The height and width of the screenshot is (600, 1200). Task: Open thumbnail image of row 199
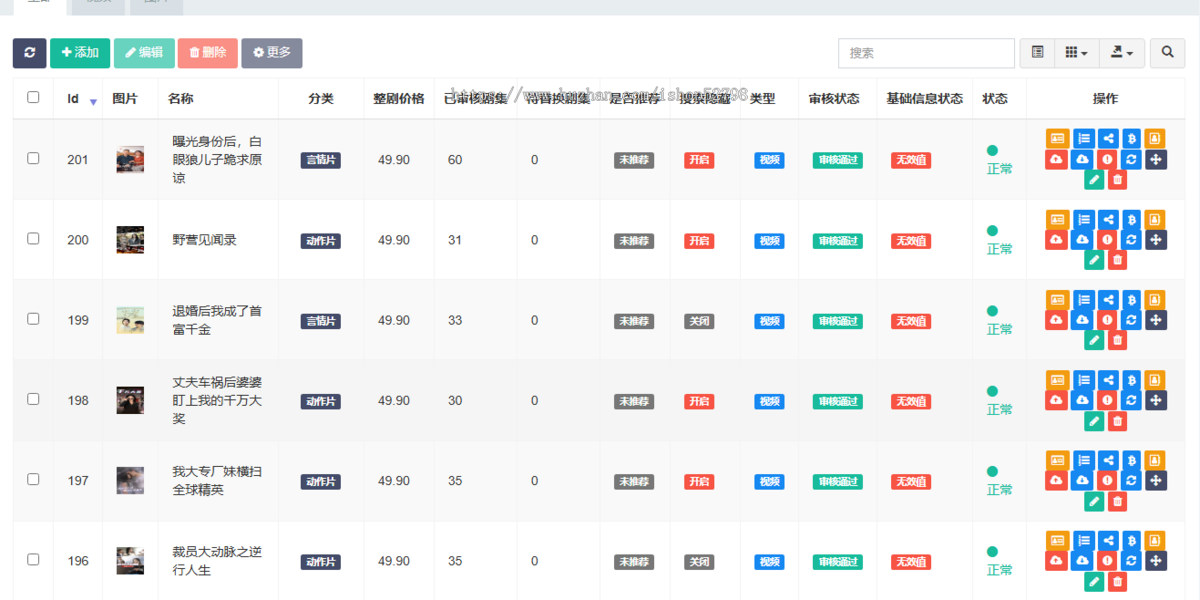(130, 320)
